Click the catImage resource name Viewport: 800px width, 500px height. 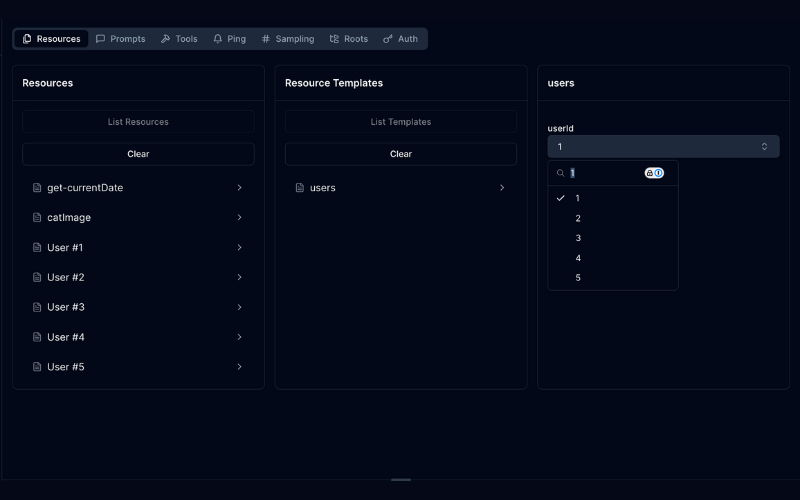coord(69,217)
